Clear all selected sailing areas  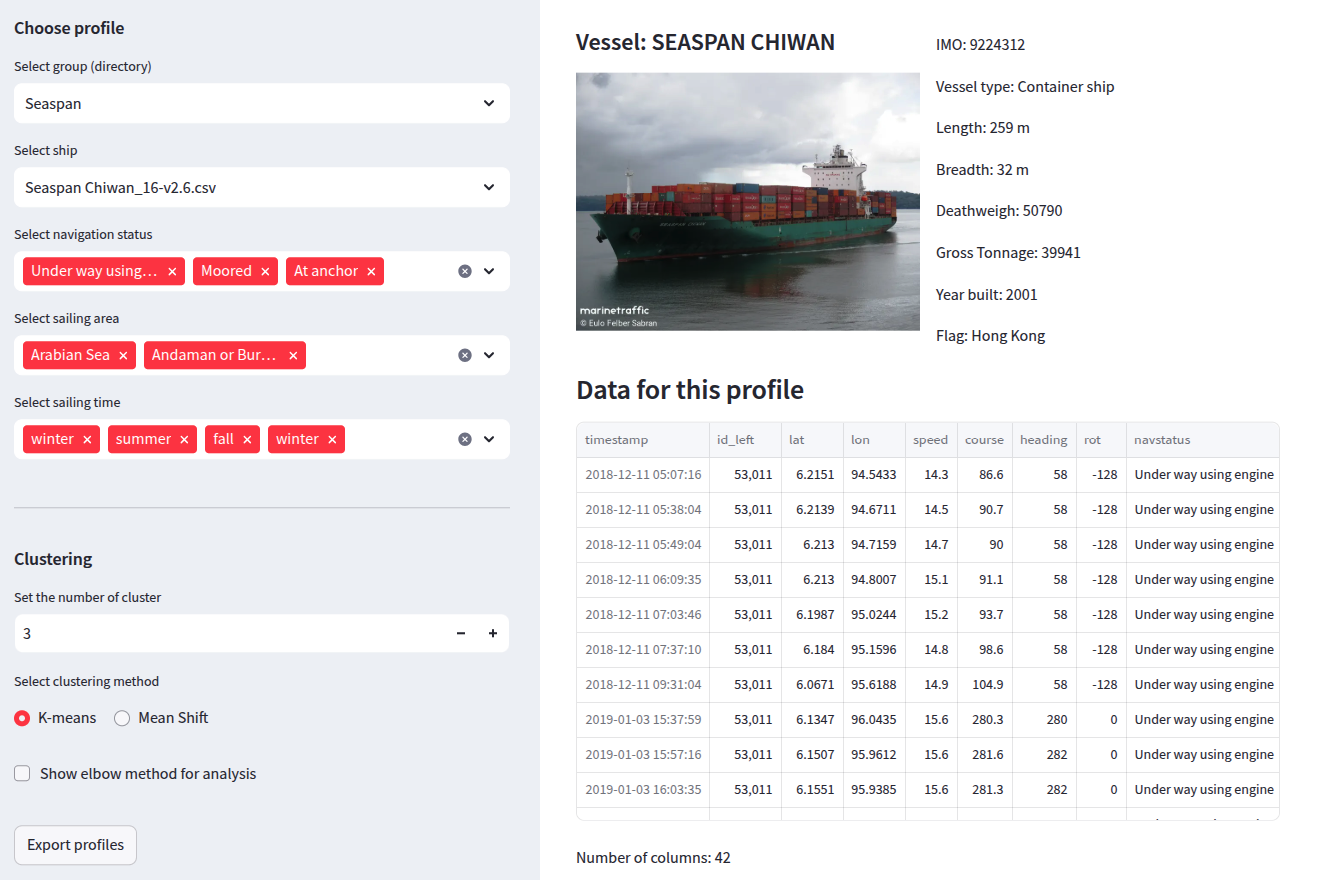[465, 355]
